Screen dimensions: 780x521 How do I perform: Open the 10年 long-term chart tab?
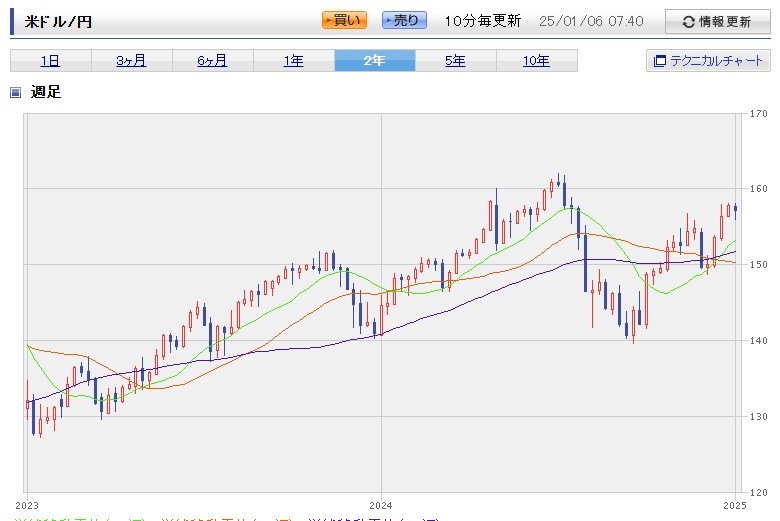coord(536,61)
